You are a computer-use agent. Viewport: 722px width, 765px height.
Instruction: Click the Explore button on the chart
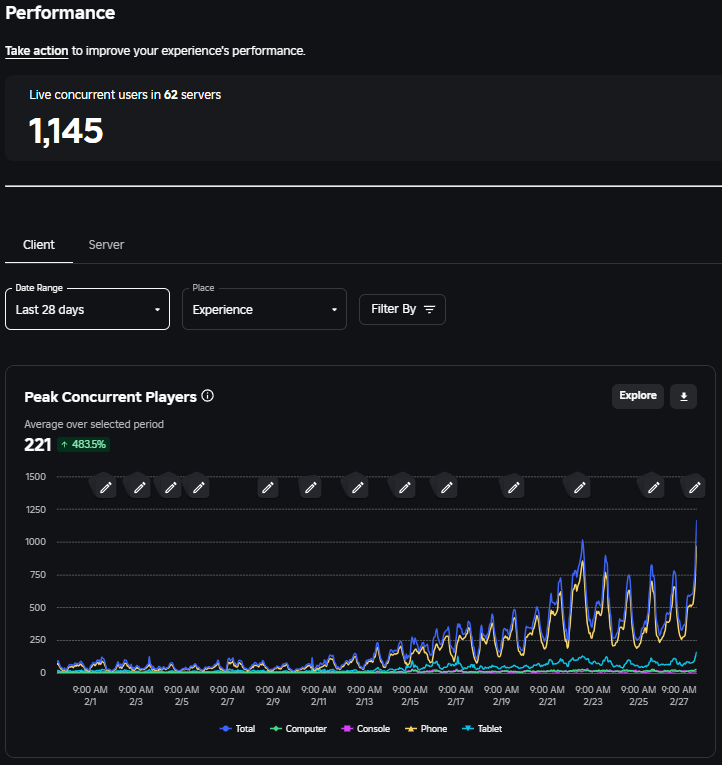point(638,396)
